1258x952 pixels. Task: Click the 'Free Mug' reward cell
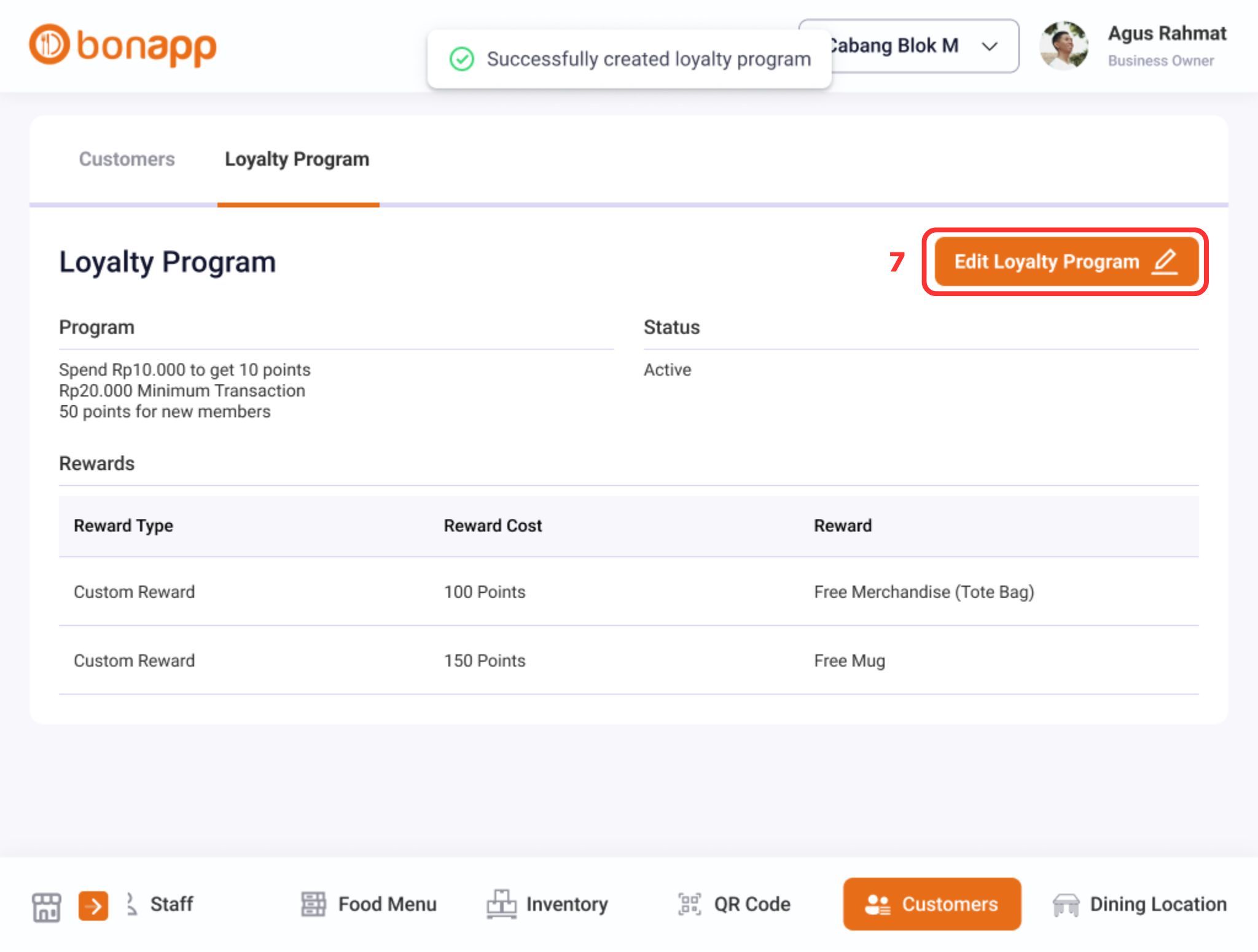(850, 661)
